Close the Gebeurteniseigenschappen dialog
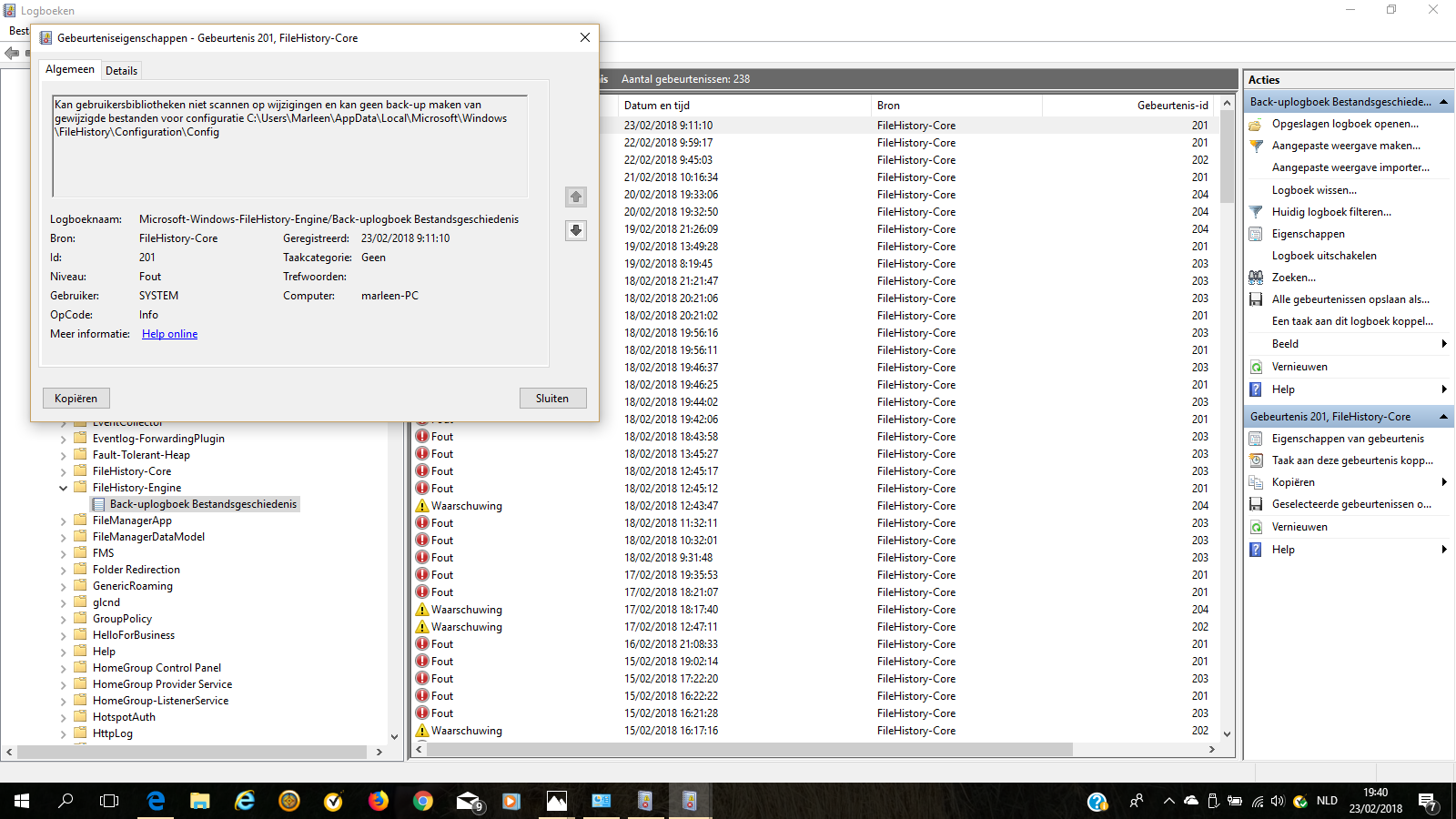The height and width of the screenshot is (819, 1456). 585,37
